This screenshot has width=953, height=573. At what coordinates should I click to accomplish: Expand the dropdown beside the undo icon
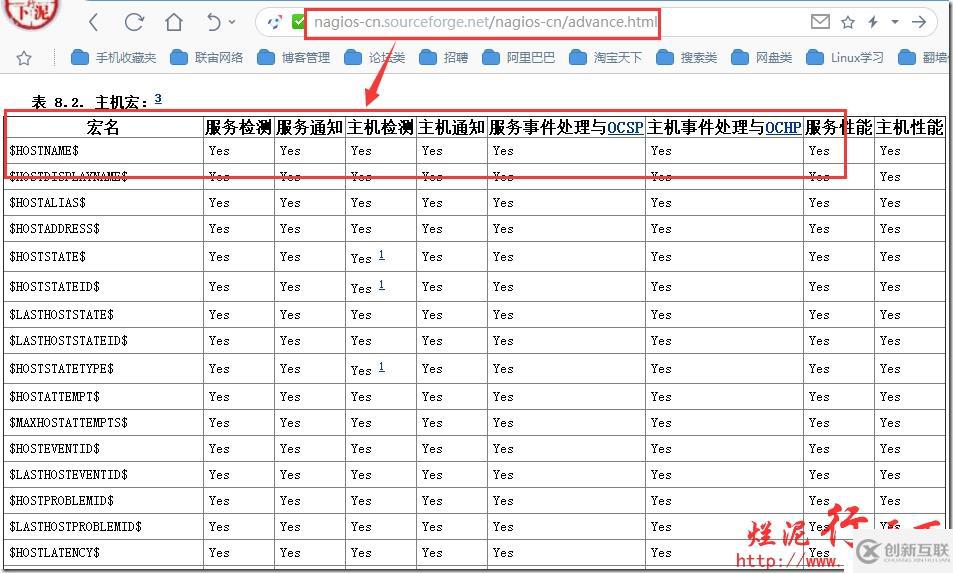click(x=232, y=22)
